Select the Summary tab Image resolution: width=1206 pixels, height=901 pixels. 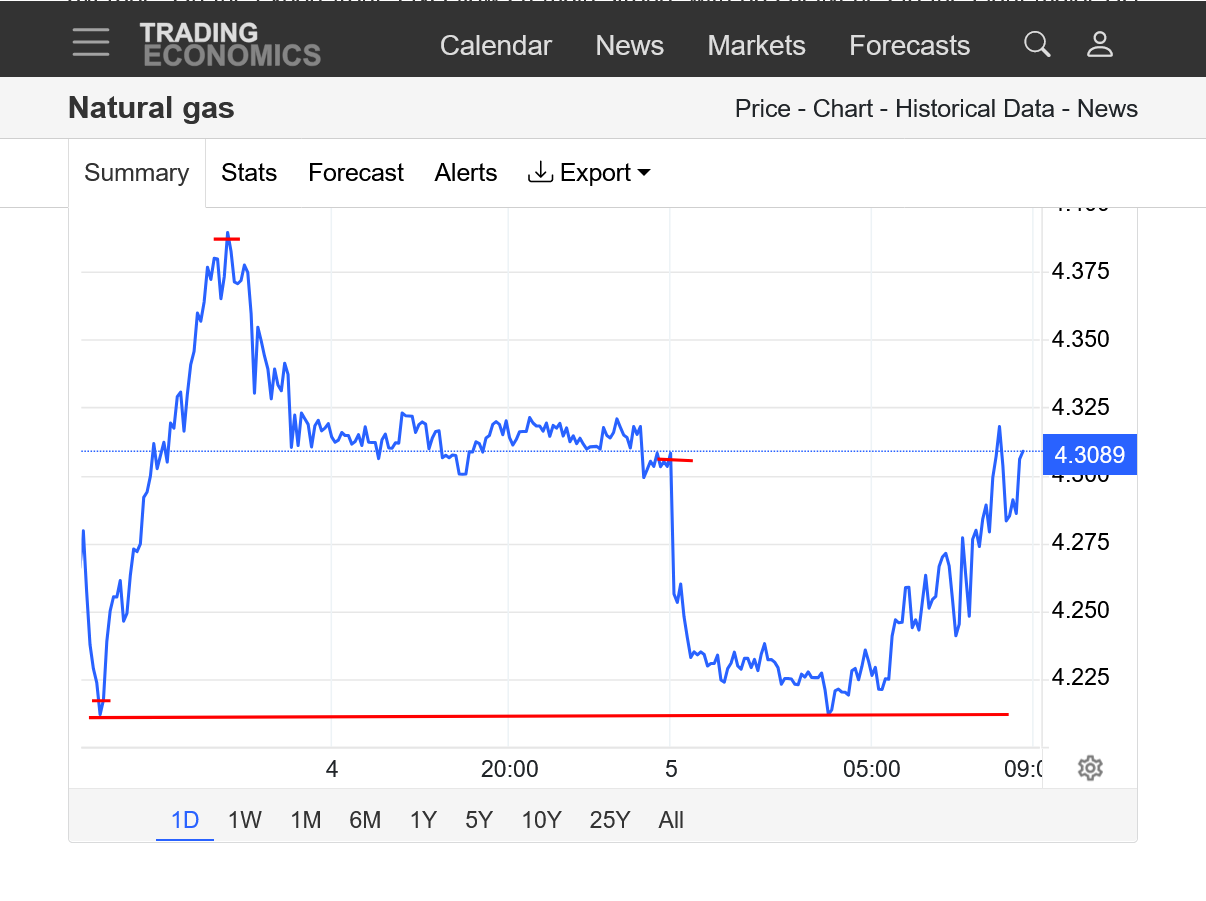[137, 173]
